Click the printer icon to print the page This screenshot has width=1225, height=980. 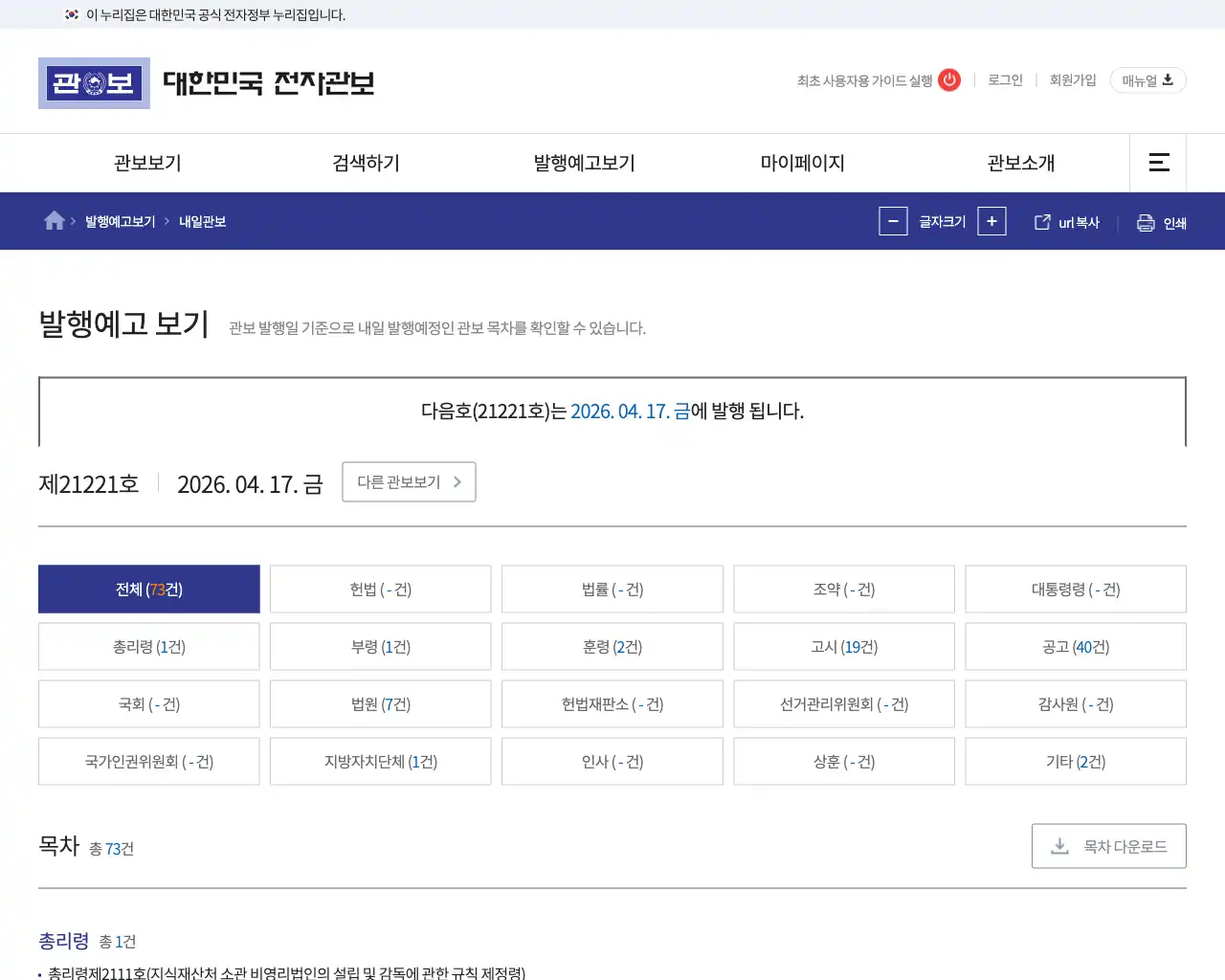(1145, 221)
